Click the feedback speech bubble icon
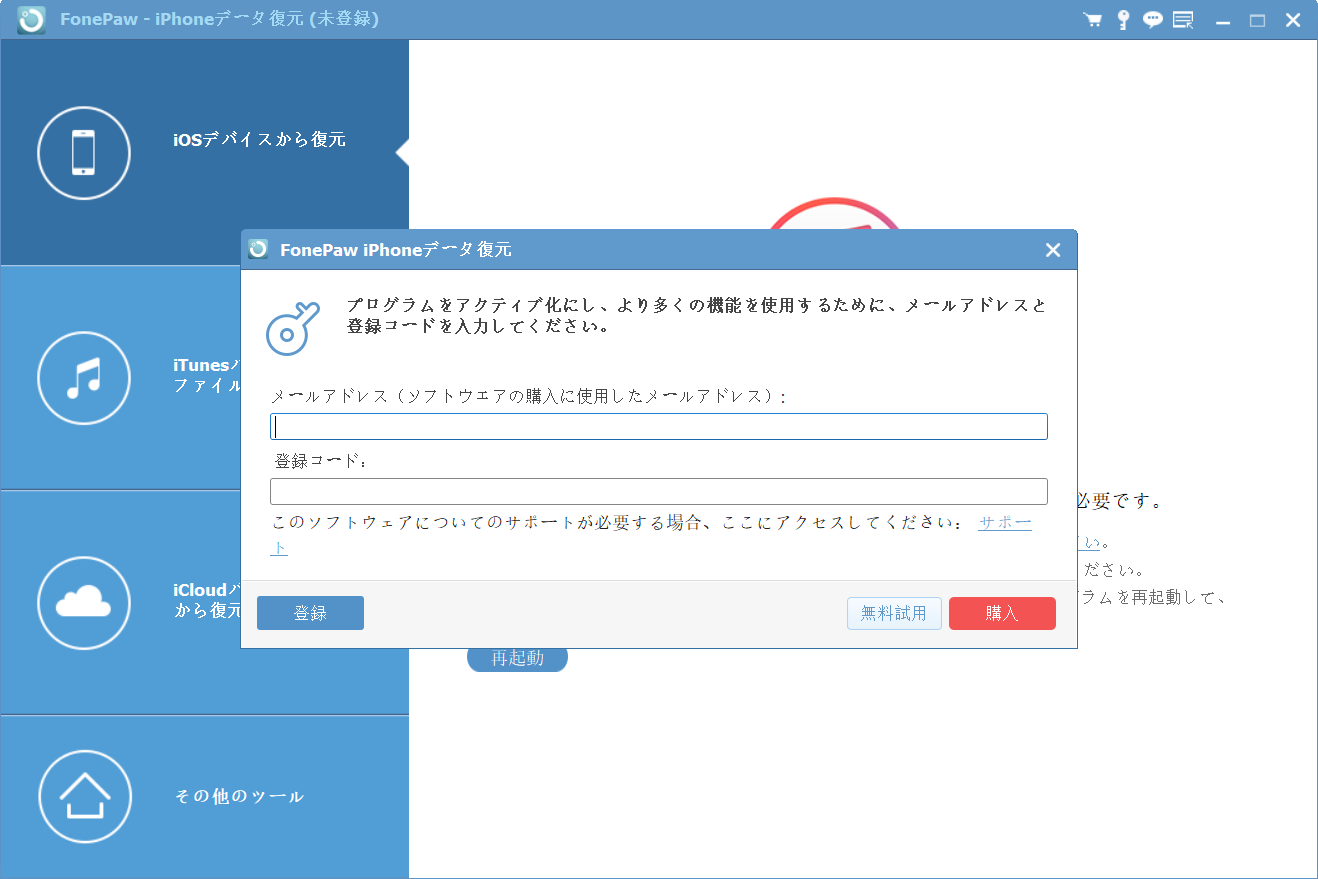 [x=1153, y=20]
